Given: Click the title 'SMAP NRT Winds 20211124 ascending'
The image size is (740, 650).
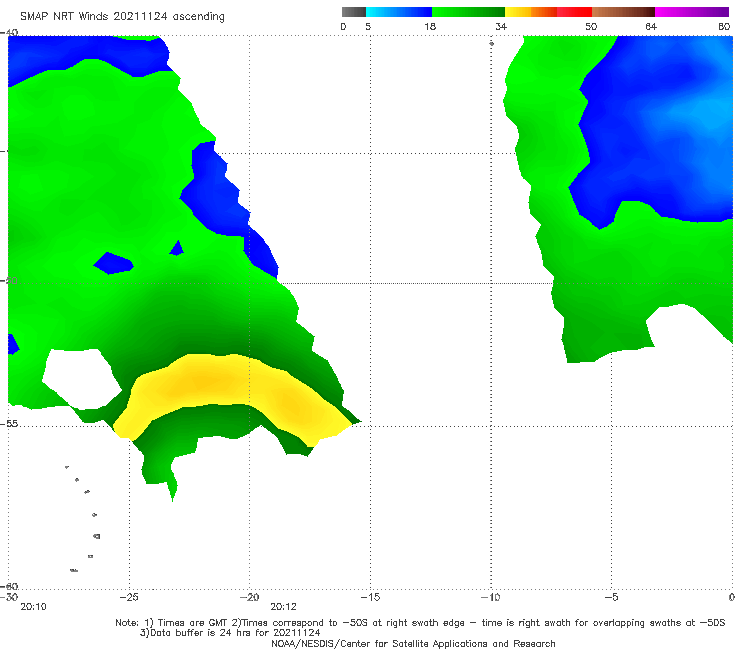Looking at the screenshot, I should [122, 16].
